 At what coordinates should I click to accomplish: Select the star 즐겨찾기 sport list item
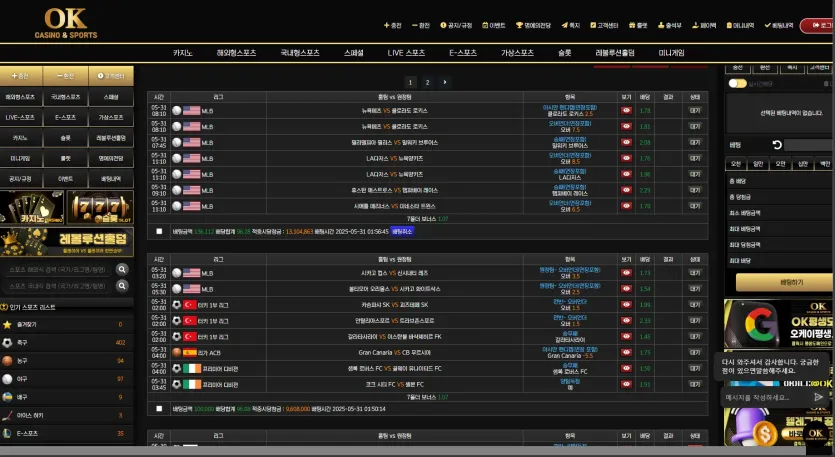(x=67, y=324)
